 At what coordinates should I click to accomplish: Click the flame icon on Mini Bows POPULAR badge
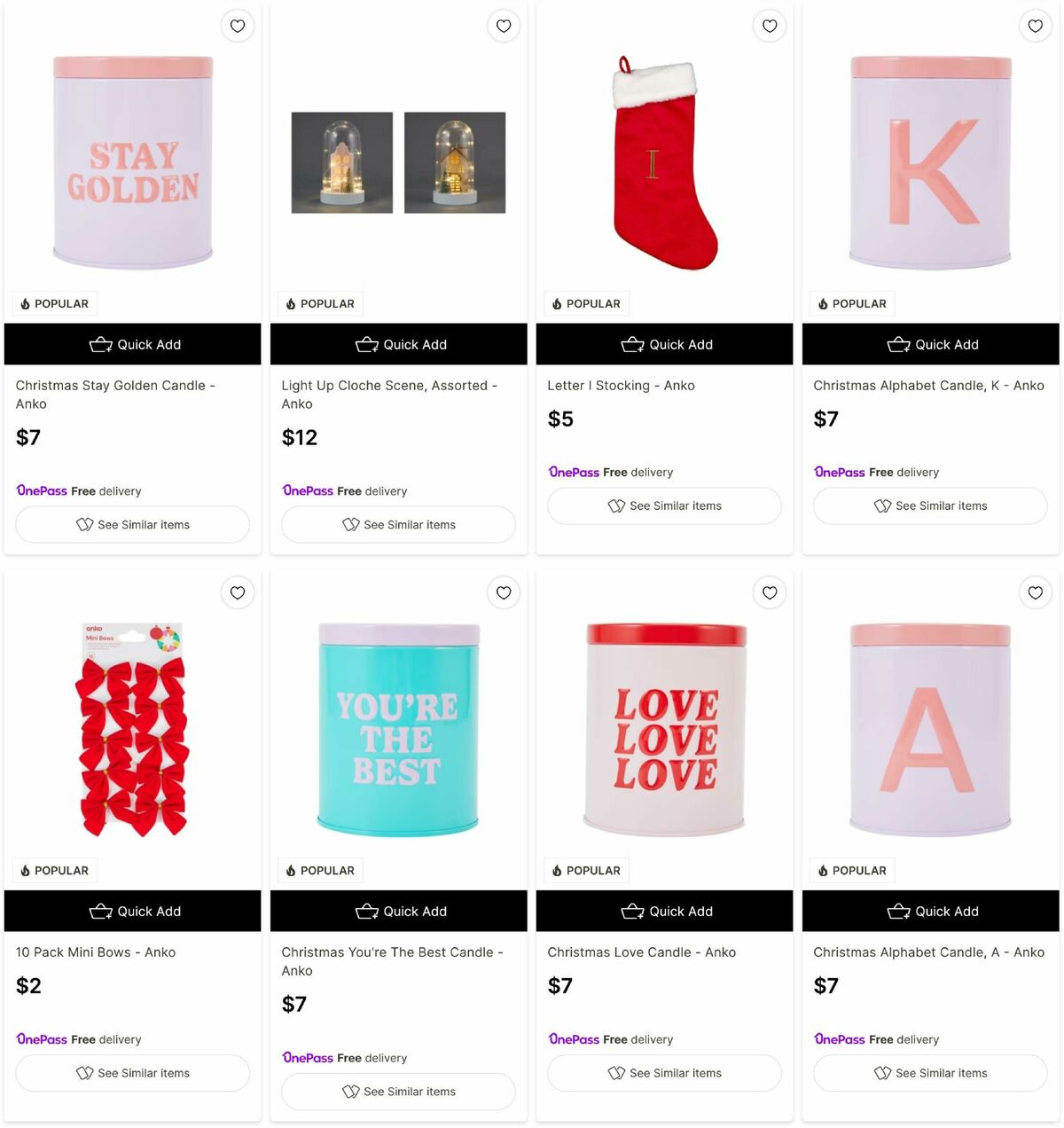point(26,870)
